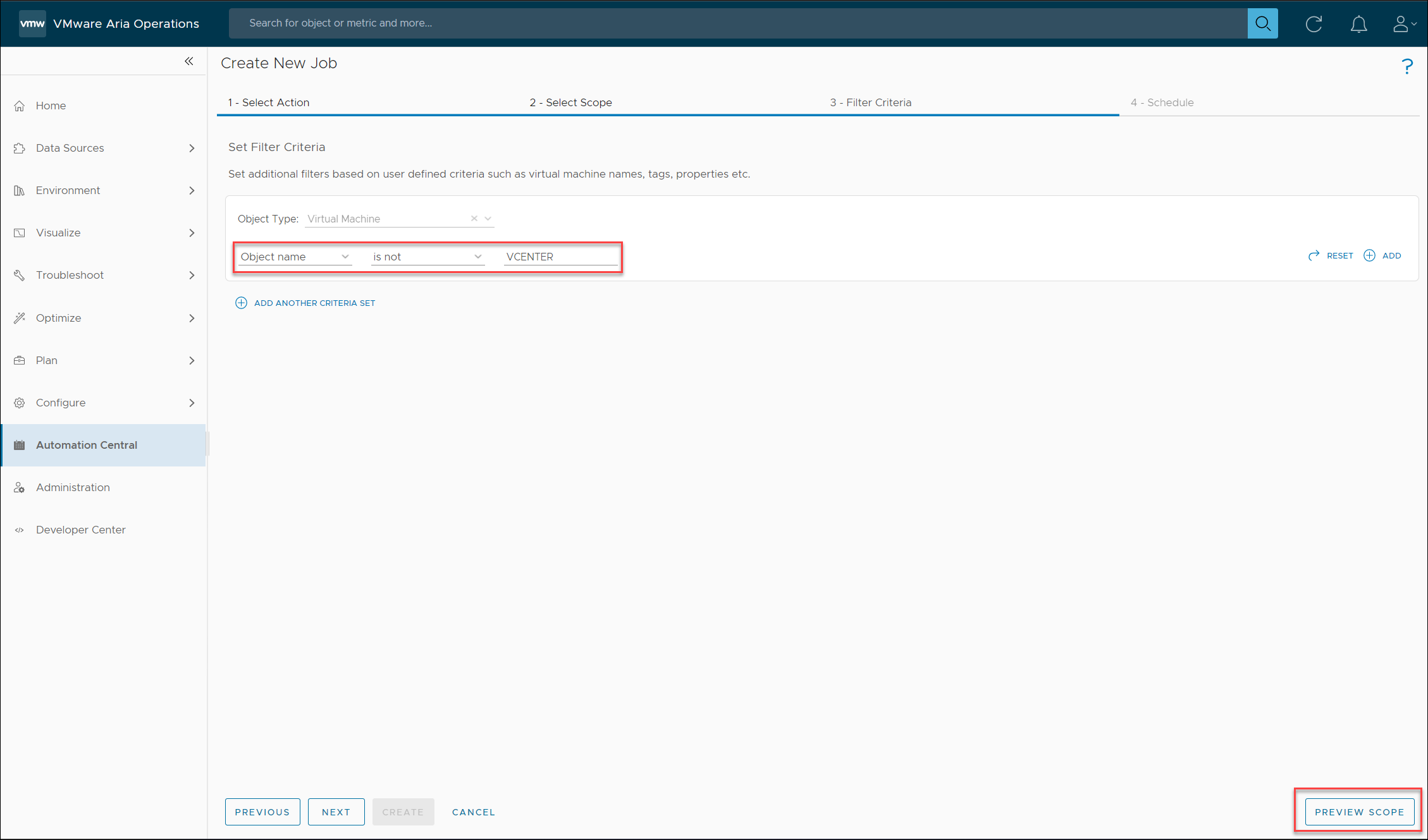The width and height of the screenshot is (1428, 840).
Task: Click the search magnifier icon
Action: (x=1262, y=23)
